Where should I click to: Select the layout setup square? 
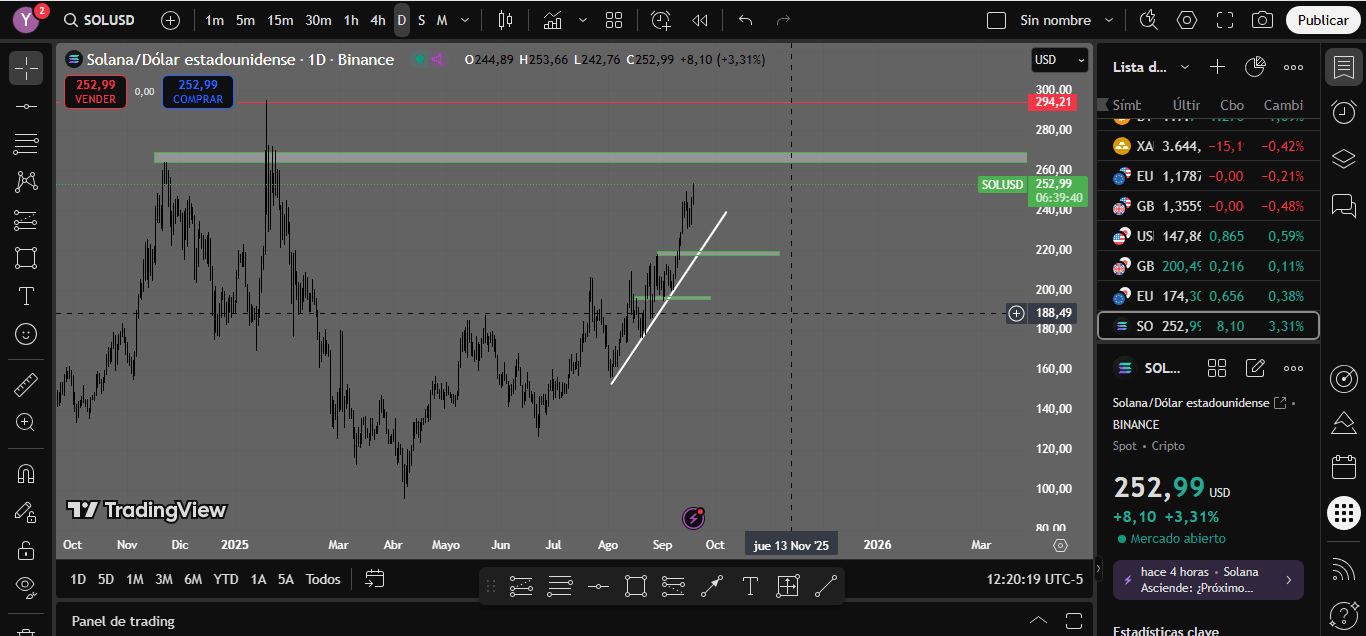[x=996, y=20]
